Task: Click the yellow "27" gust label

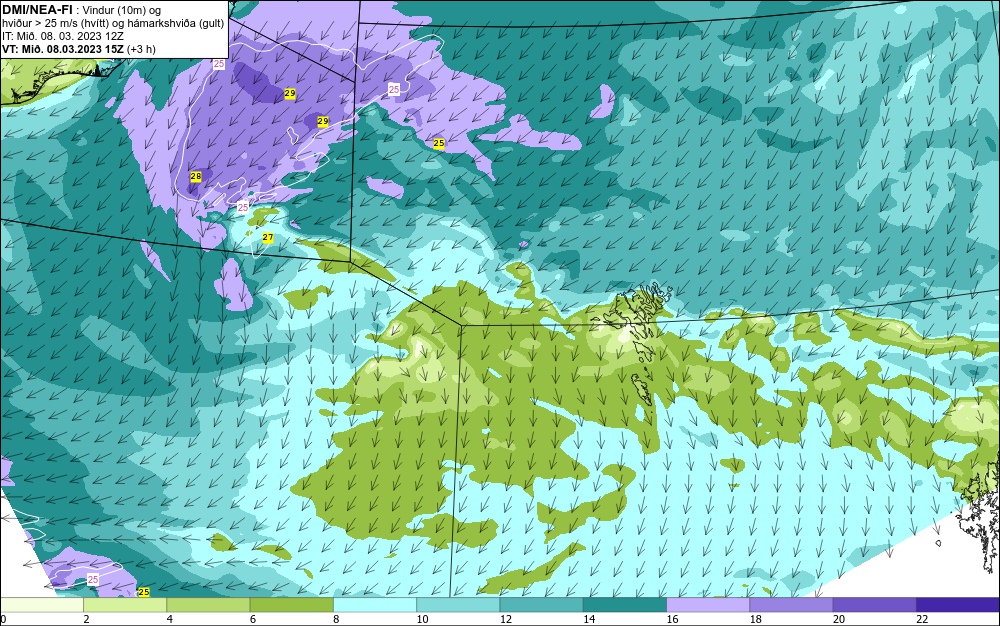Action: click(268, 237)
